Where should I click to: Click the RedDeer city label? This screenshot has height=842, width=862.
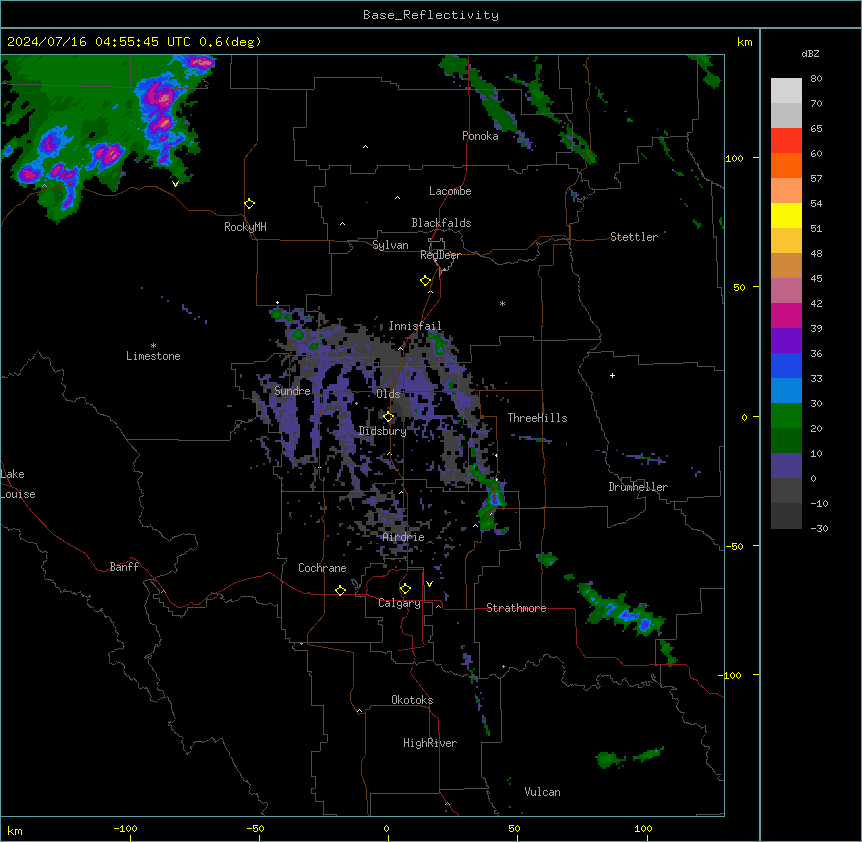point(440,255)
